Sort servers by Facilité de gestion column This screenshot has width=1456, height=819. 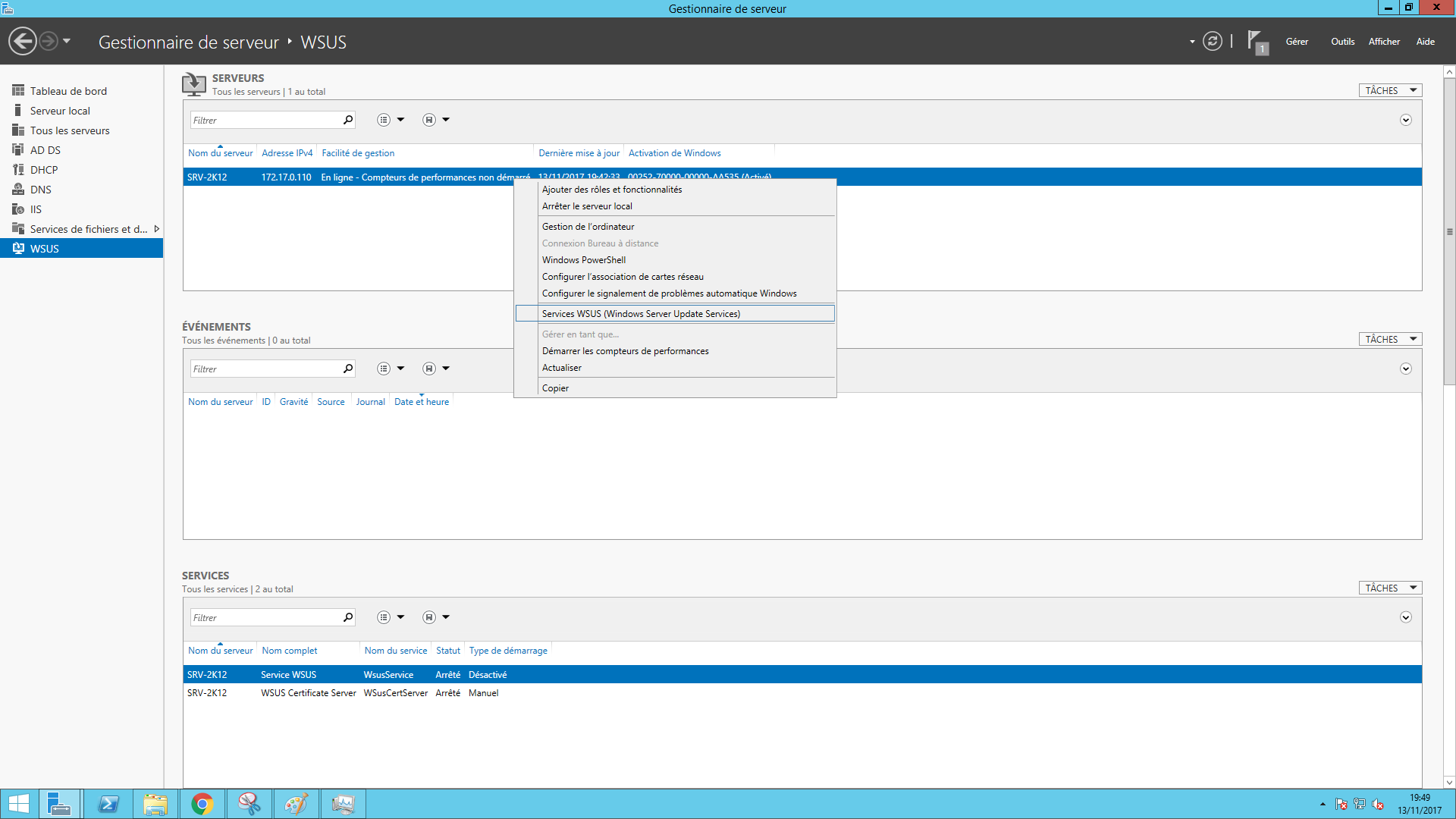coord(358,153)
